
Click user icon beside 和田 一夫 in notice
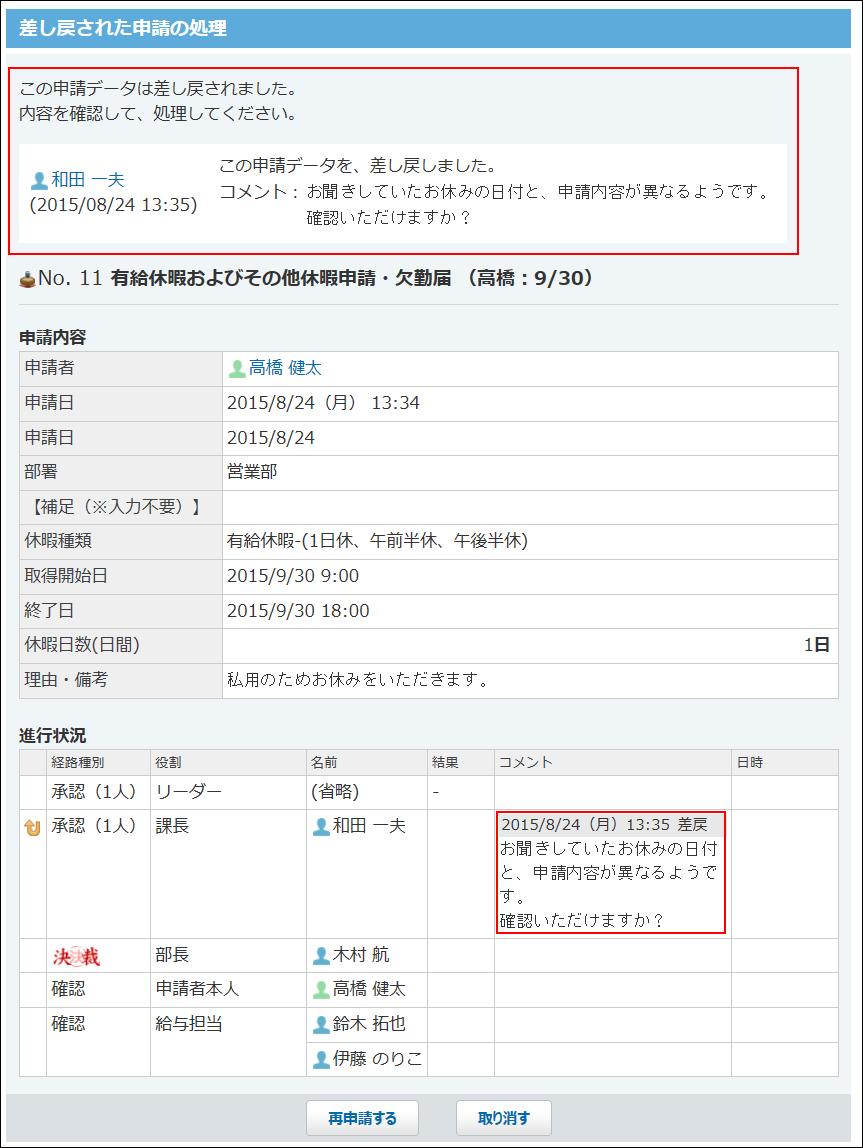pyautogui.click(x=40, y=180)
